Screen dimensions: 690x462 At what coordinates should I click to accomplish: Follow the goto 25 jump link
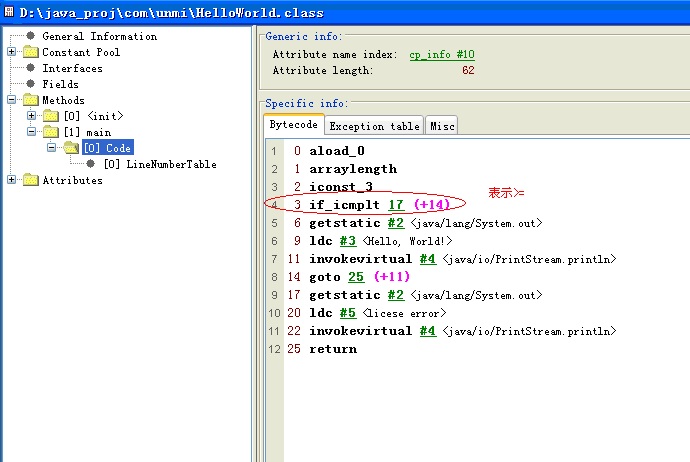click(x=356, y=277)
